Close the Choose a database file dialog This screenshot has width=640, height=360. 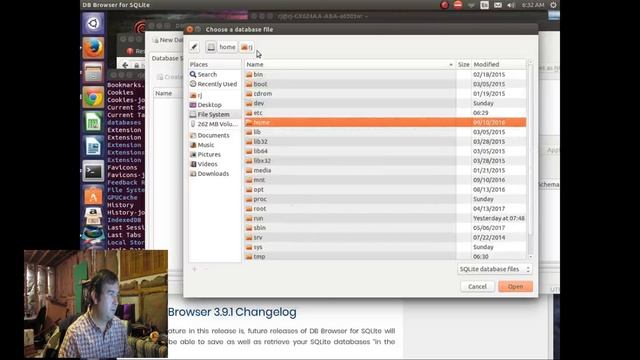click(190, 29)
